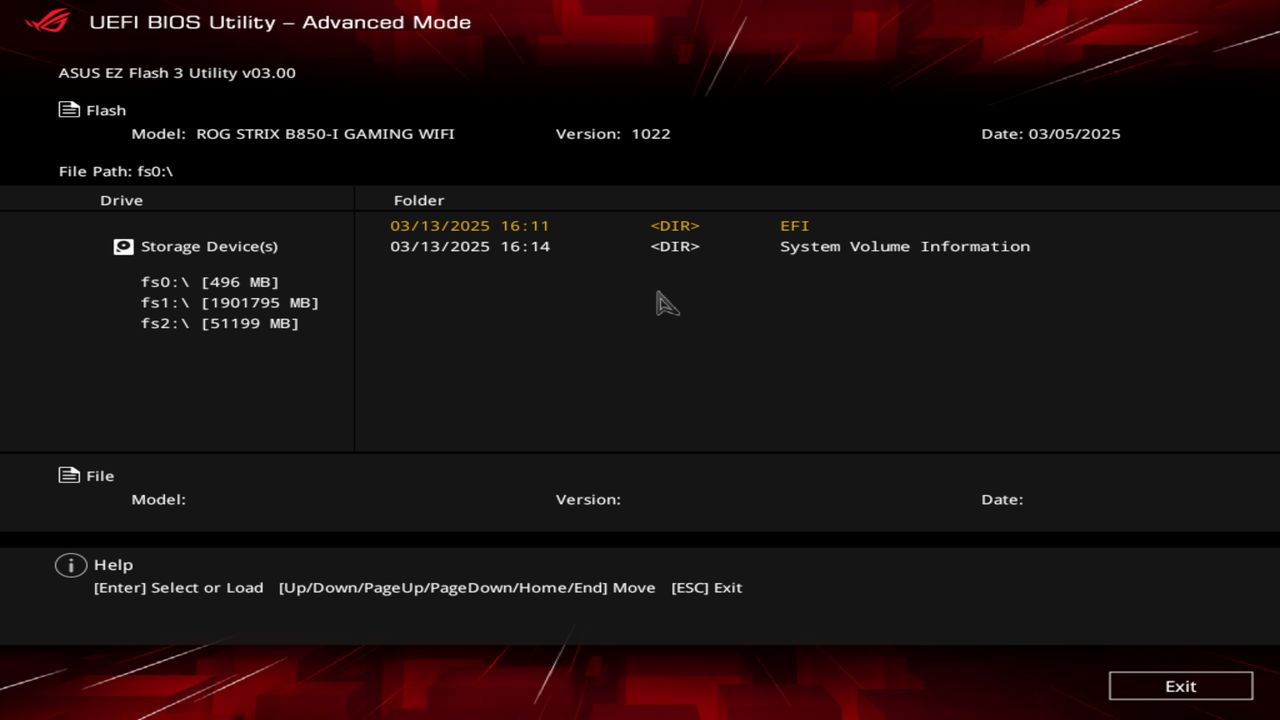The height and width of the screenshot is (720, 1280).
Task: Select drive fs0:\ [496 MB]
Action: pyautogui.click(x=210, y=282)
